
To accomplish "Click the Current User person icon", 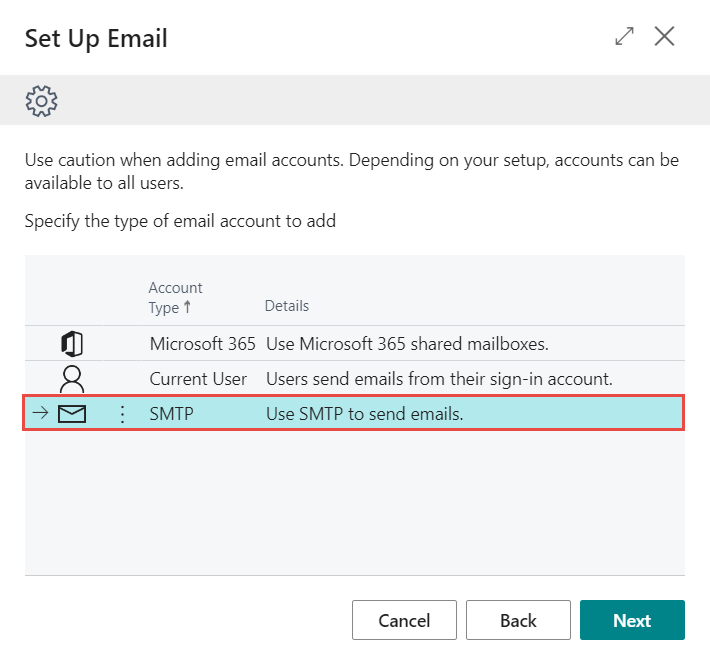I will click(x=72, y=379).
